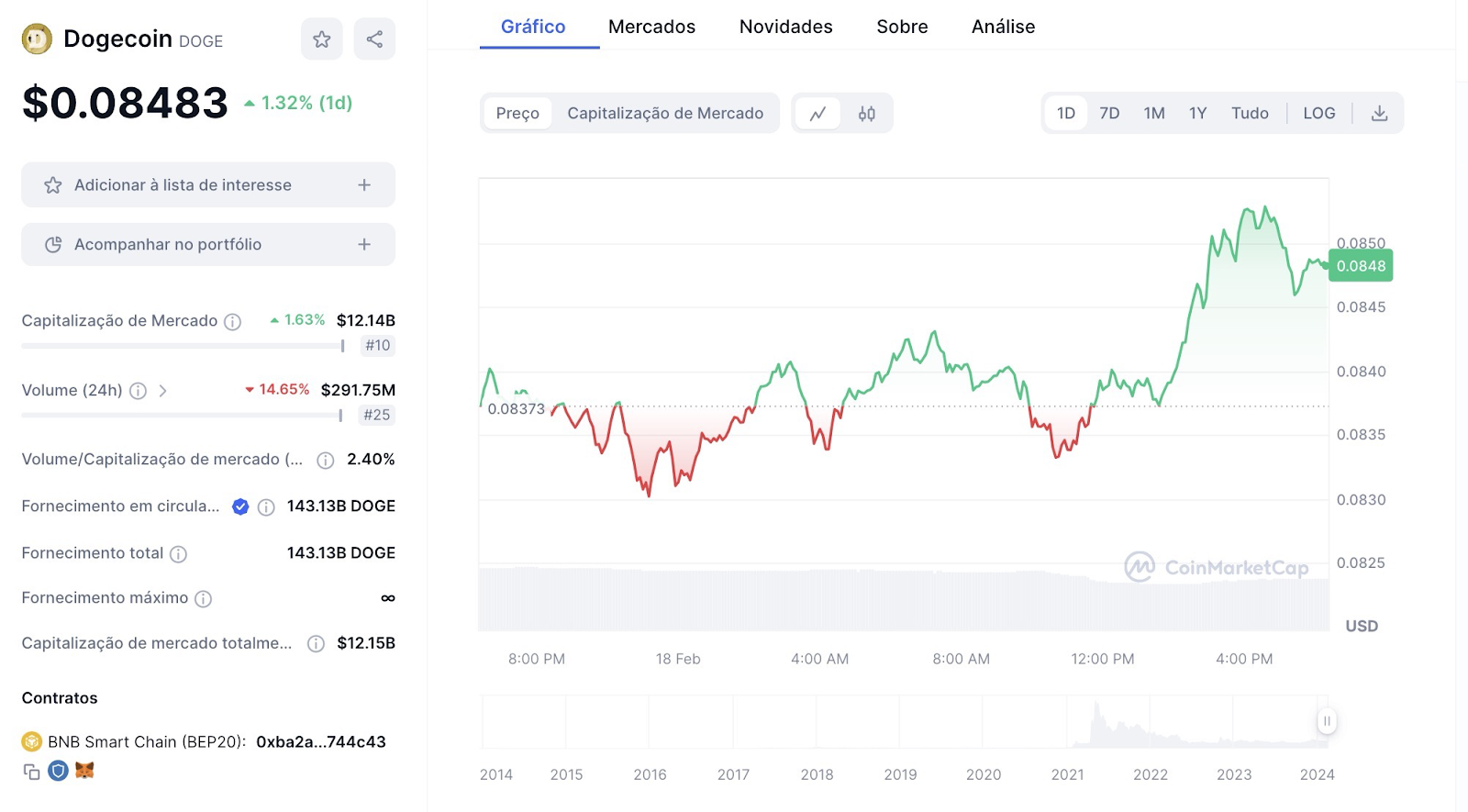Click the 1.32% (1d) change indicator

coord(298,103)
